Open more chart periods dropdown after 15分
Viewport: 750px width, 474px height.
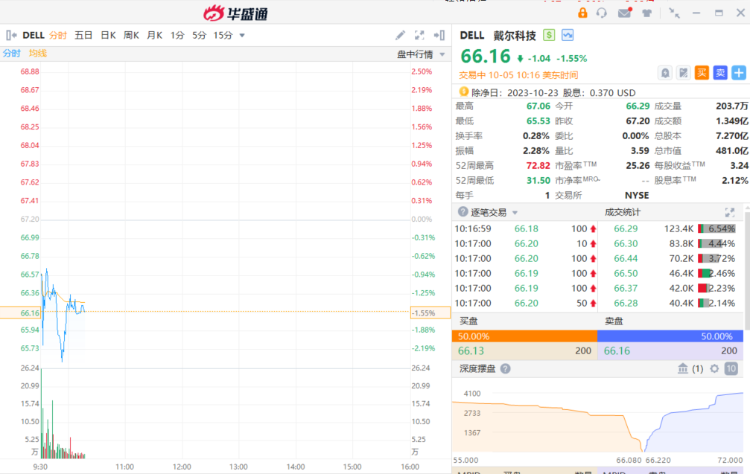(x=242, y=35)
